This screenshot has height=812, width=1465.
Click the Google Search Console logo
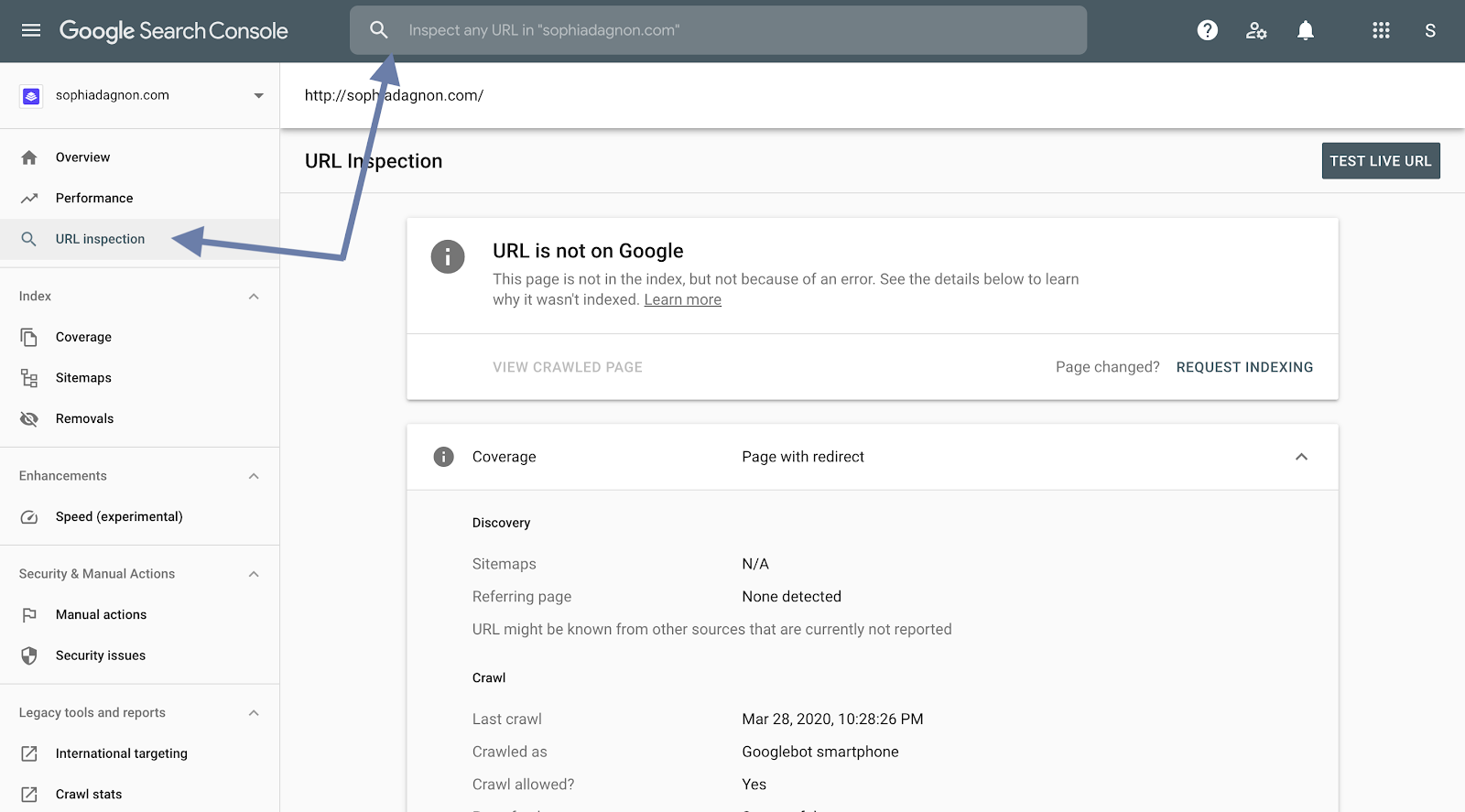click(174, 30)
